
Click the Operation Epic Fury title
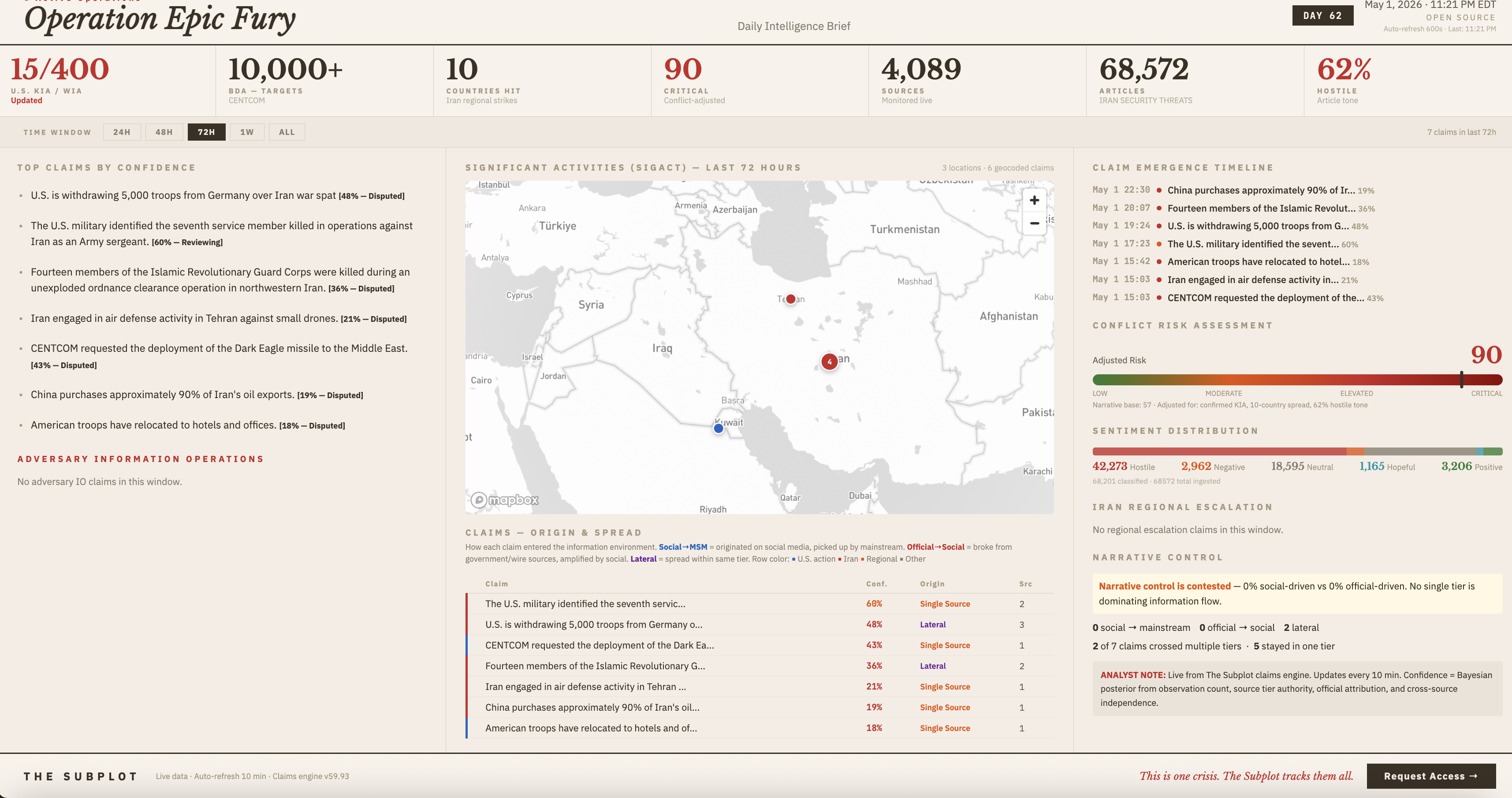pyautogui.click(x=160, y=19)
